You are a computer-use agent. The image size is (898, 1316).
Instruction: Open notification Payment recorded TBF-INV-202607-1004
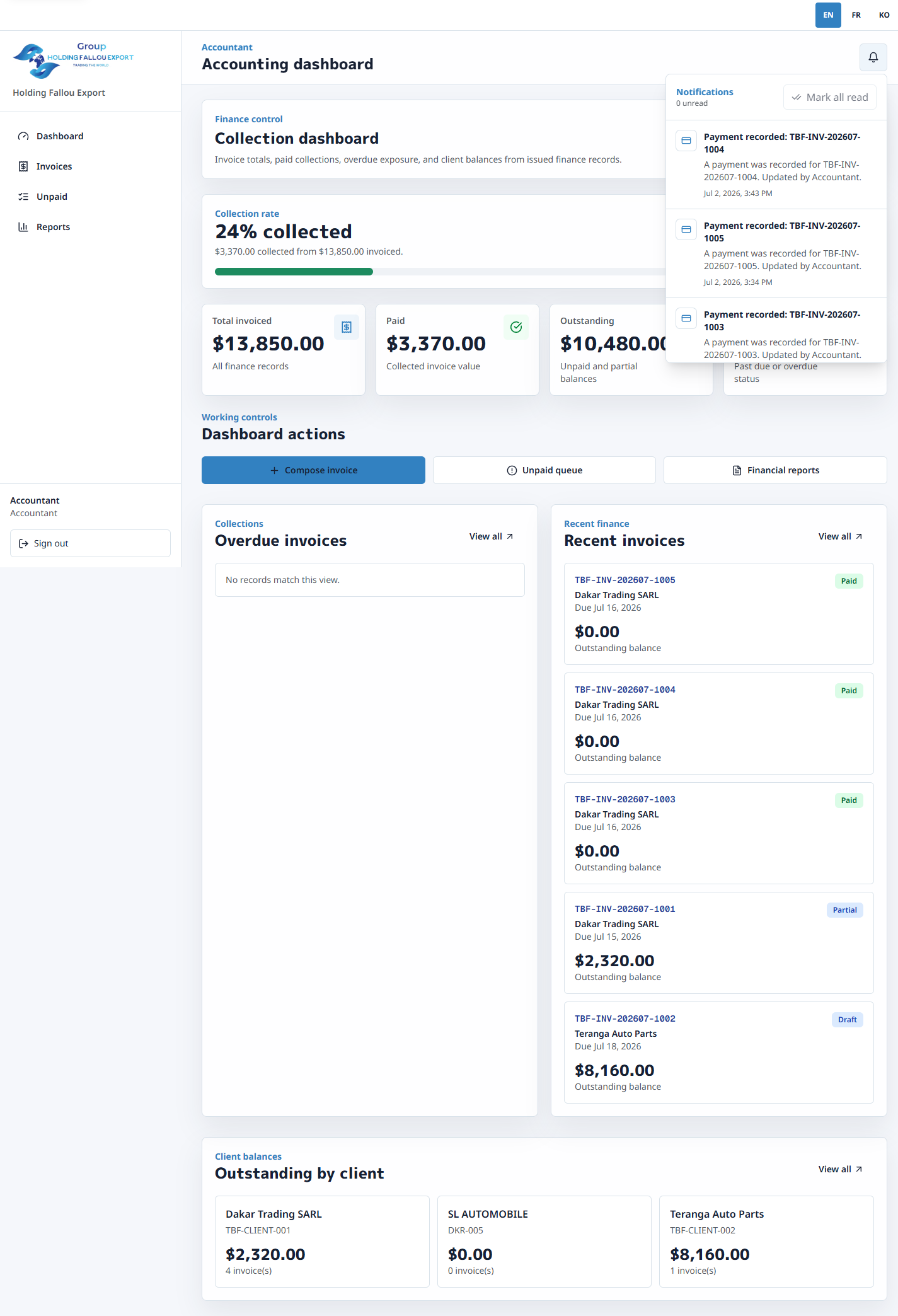776,164
